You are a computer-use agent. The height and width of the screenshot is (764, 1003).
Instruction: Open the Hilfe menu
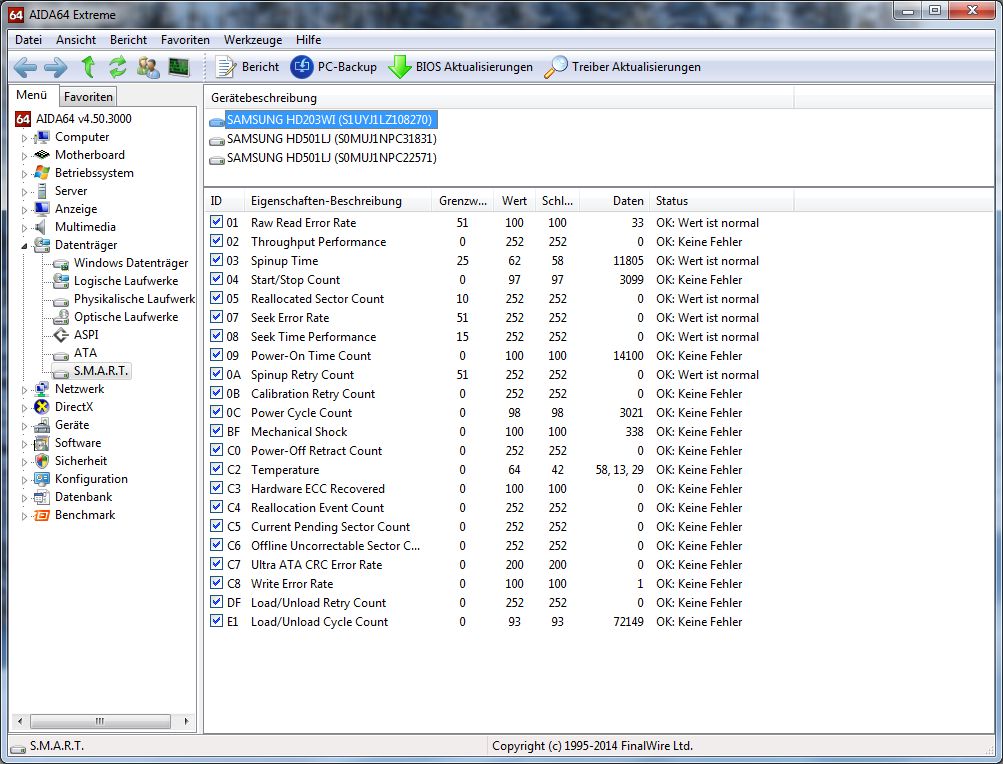click(x=308, y=40)
